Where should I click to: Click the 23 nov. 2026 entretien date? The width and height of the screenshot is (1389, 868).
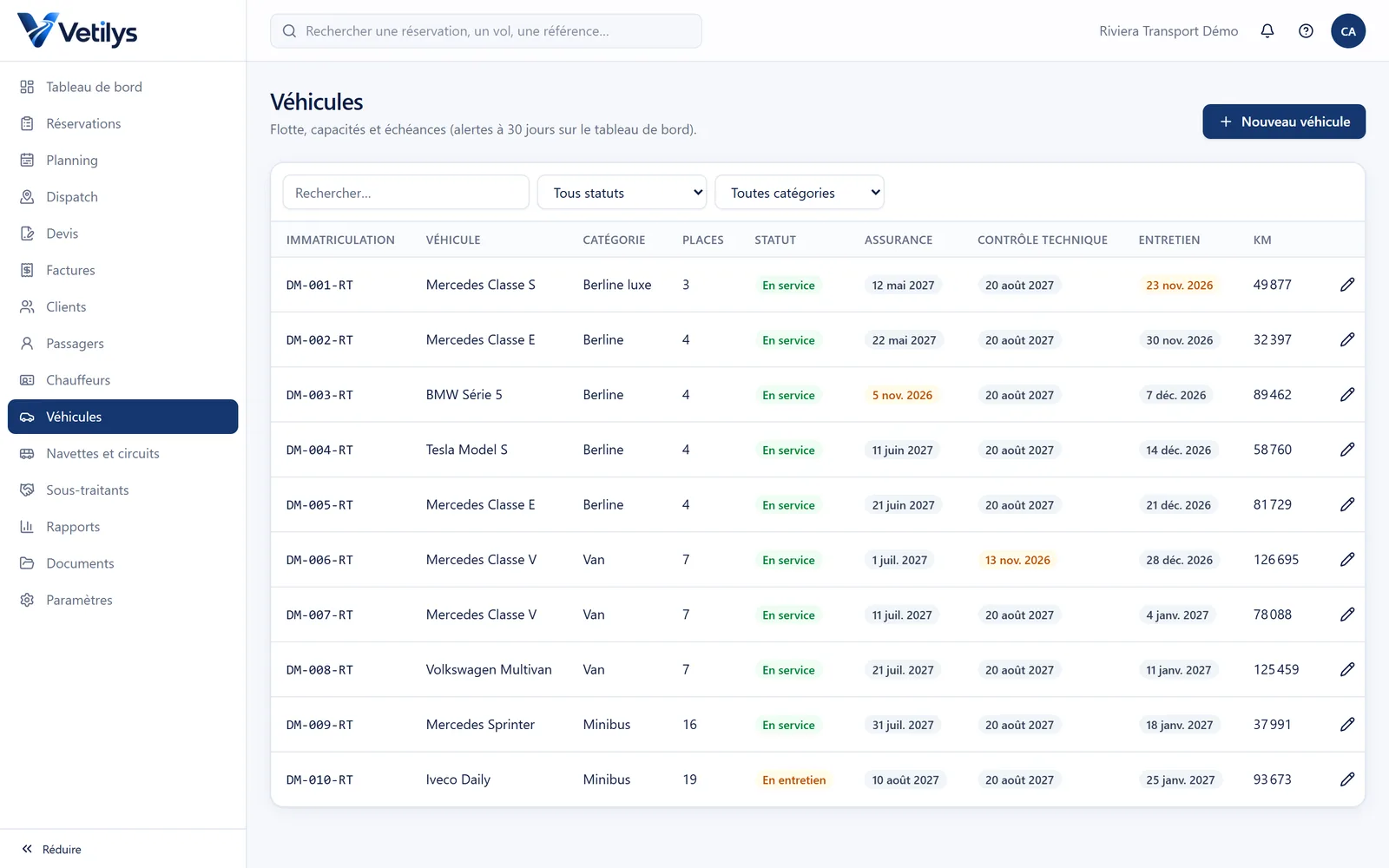(x=1180, y=285)
